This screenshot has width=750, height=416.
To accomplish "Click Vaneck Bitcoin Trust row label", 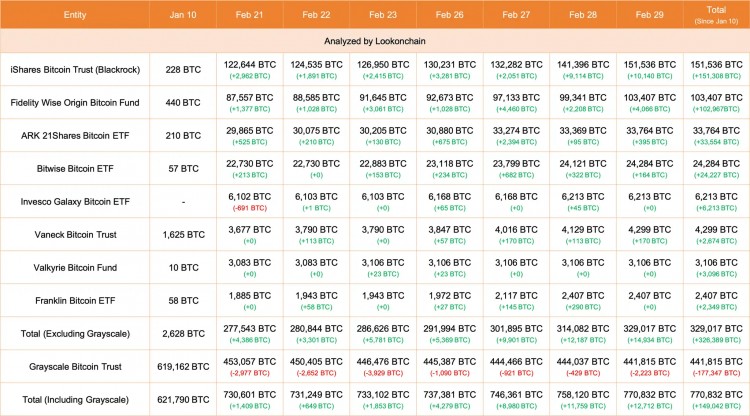I will [x=75, y=234].
